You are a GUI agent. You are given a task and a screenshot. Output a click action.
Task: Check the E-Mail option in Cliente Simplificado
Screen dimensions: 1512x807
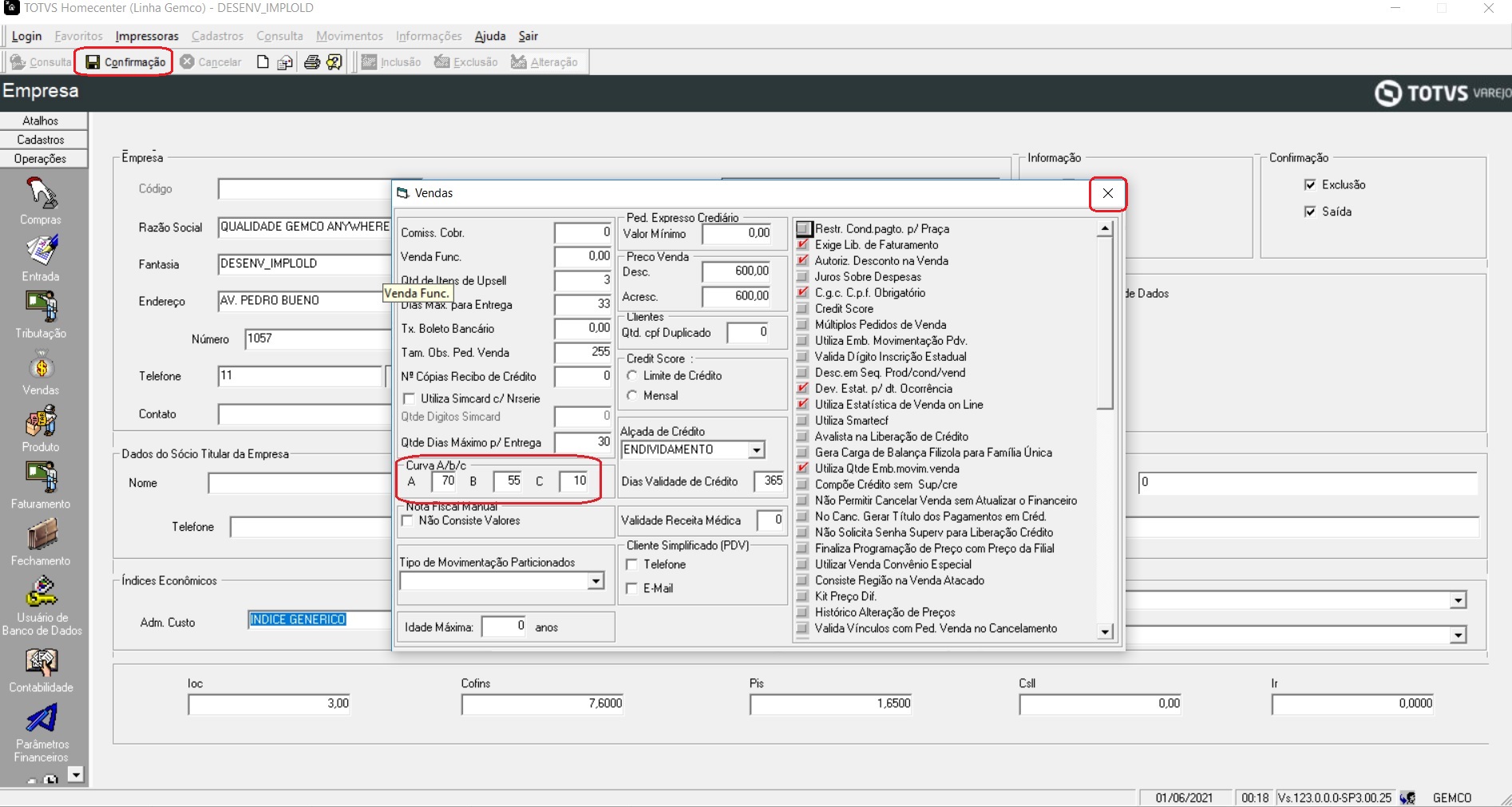click(x=632, y=588)
